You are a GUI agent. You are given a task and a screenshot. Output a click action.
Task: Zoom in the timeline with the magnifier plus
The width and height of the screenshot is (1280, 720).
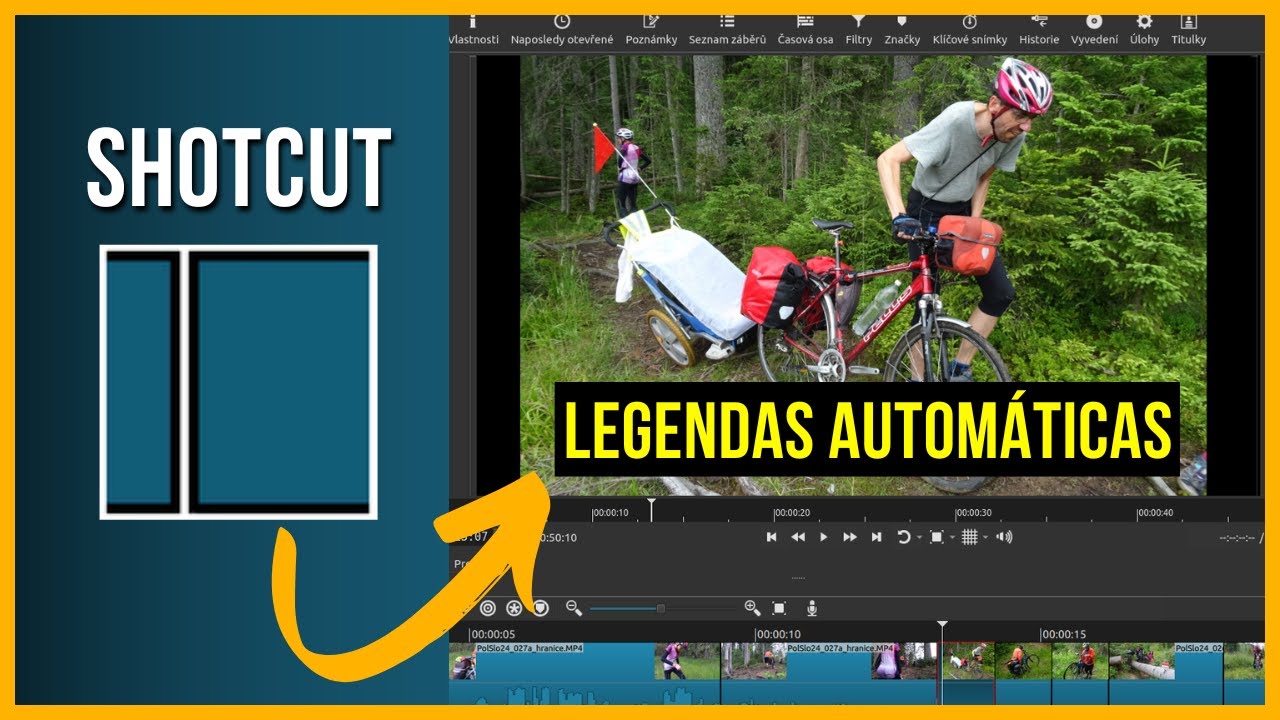coord(752,608)
